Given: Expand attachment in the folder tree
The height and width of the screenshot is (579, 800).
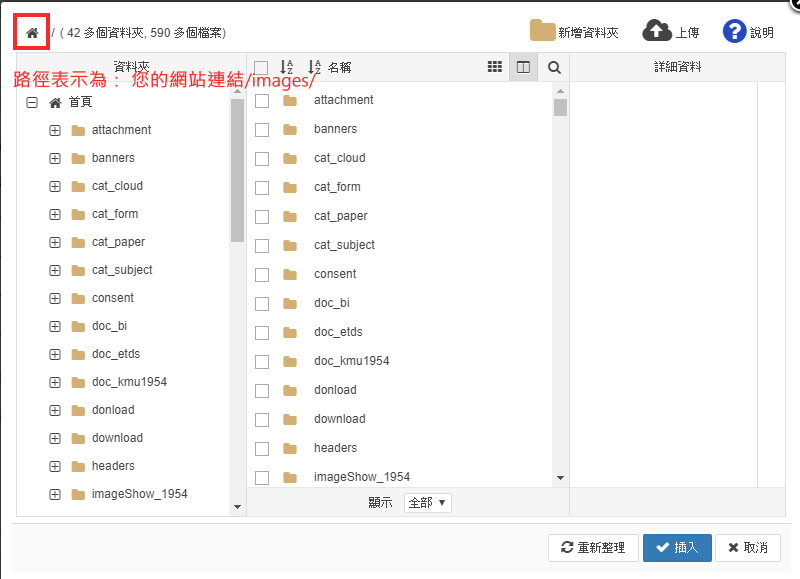Looking at the screenshot, I should [55, 131].
